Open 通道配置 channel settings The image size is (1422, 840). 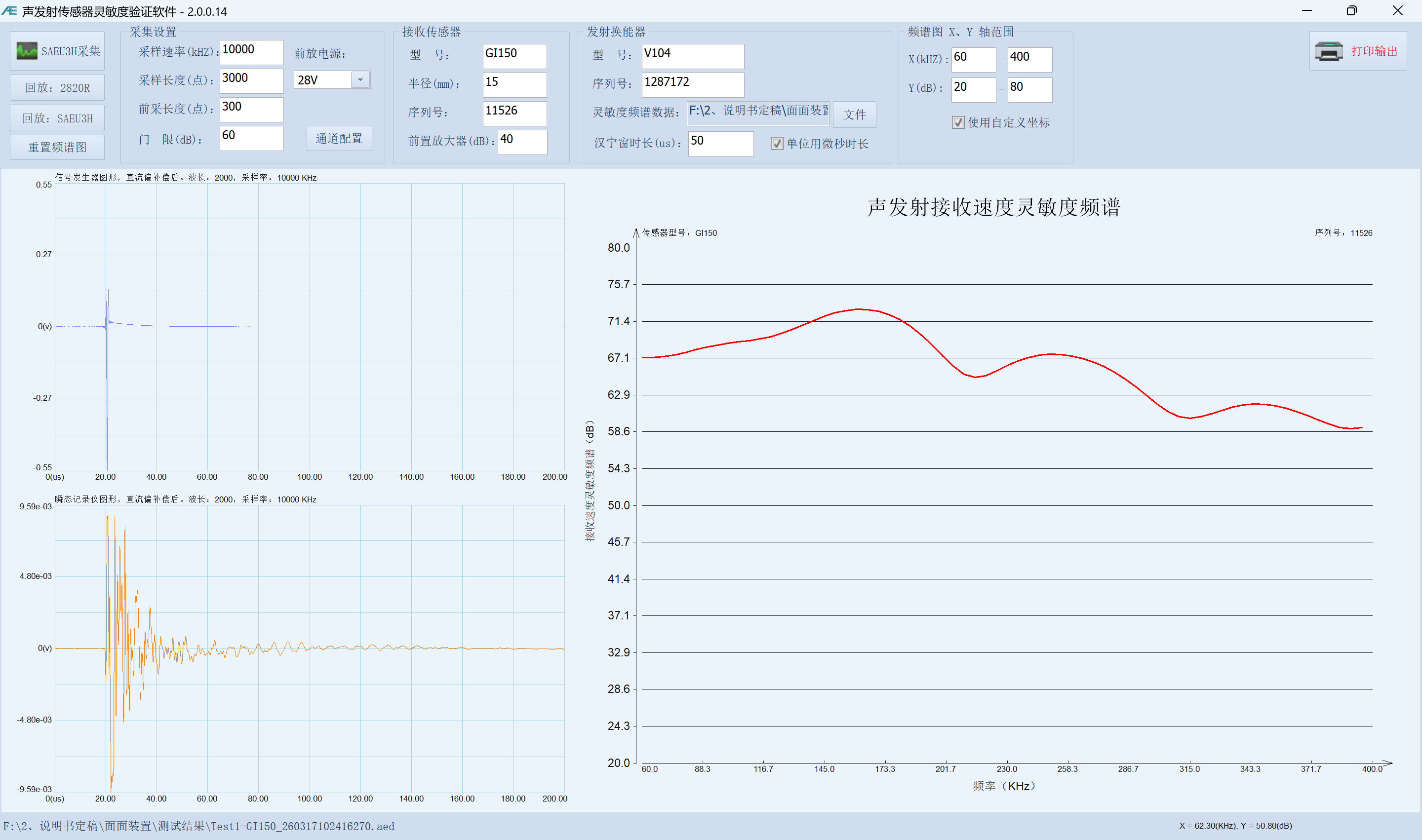(x=339, y=139)
